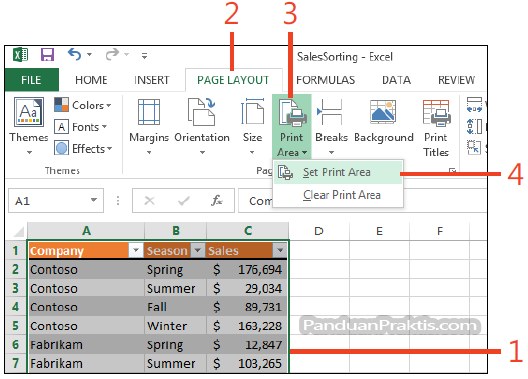This screenshot has height=379, width=528.
Task: Click the sales value 29,034
Action: click(x=247, y=288)
